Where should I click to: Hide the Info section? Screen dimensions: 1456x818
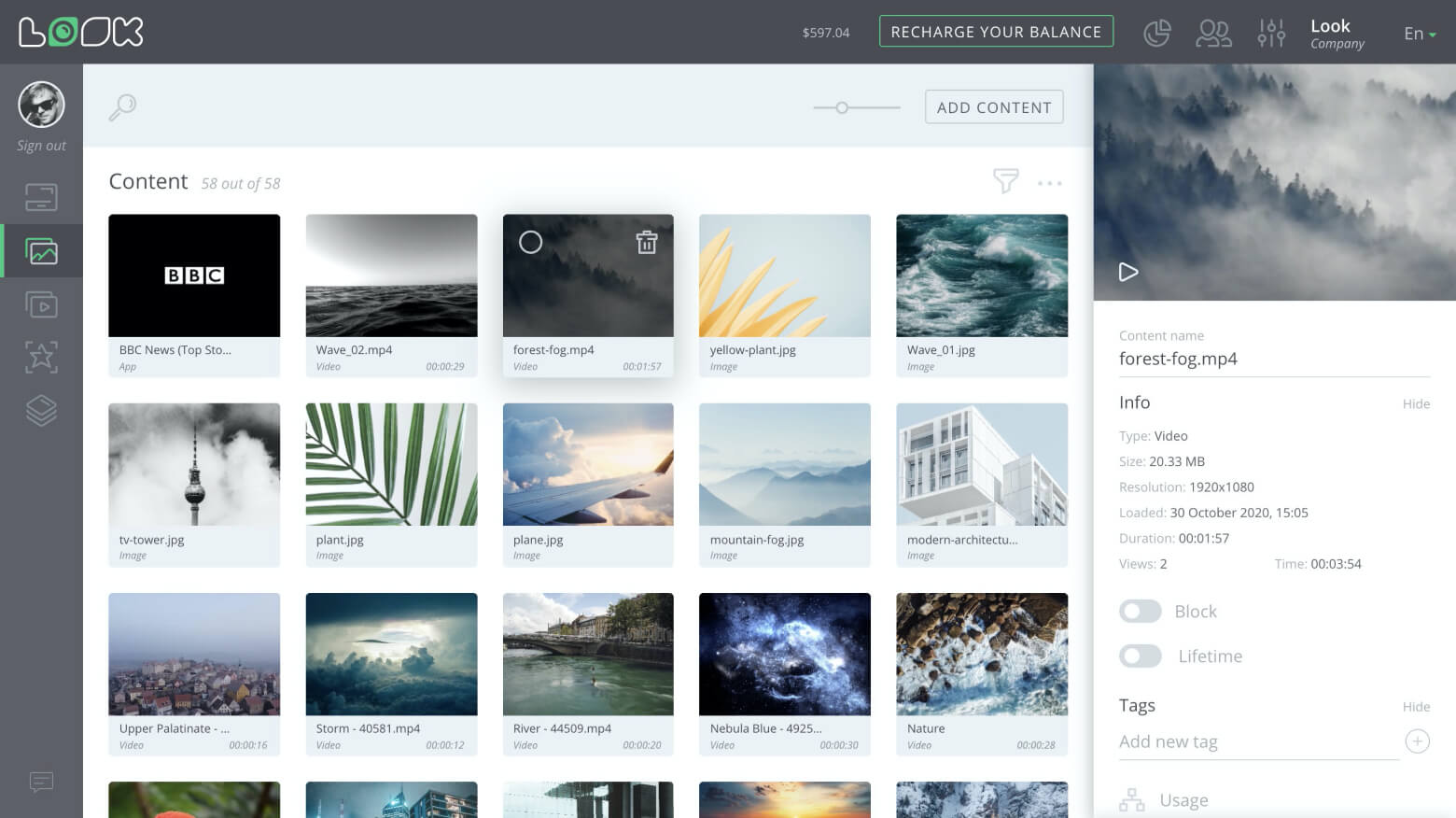pyautogui.click(x=1416, y=403)
